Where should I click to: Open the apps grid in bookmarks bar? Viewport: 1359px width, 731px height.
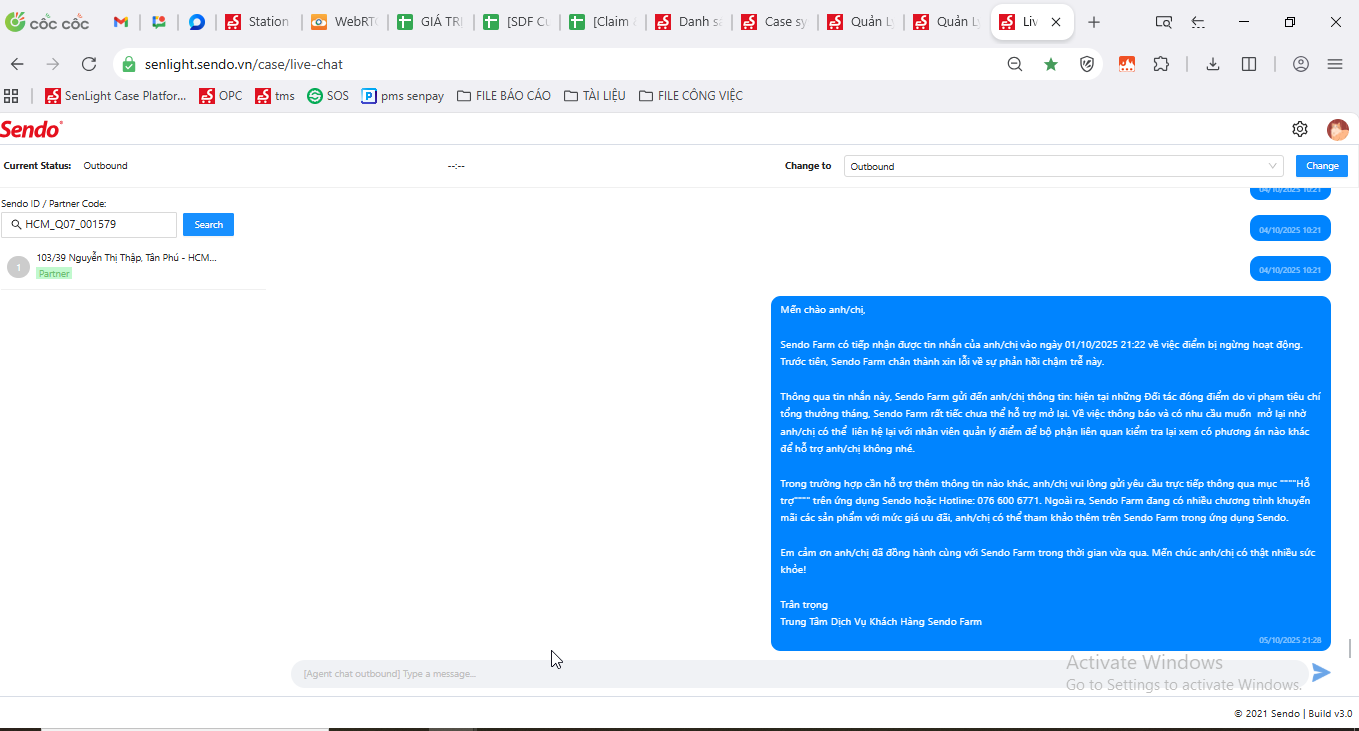pyautogui.click(x=12, y=96)
